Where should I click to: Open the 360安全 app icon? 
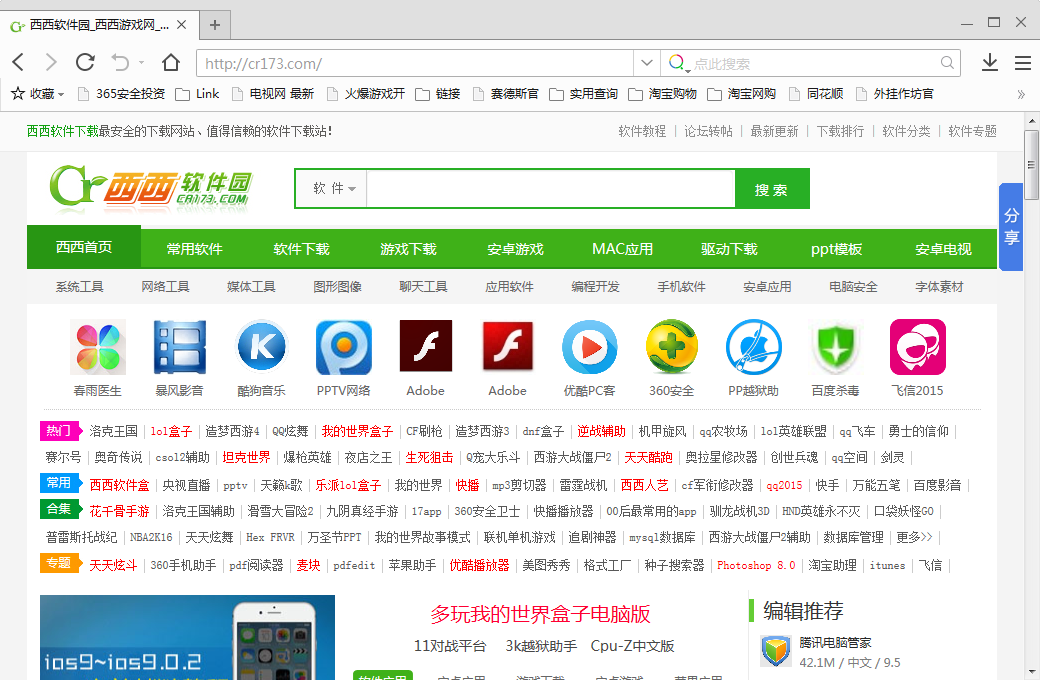(x=672, y=347)
